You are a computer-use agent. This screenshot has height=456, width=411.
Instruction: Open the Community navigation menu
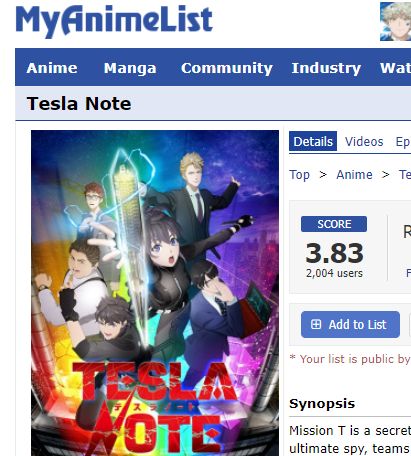coord(227,68)
